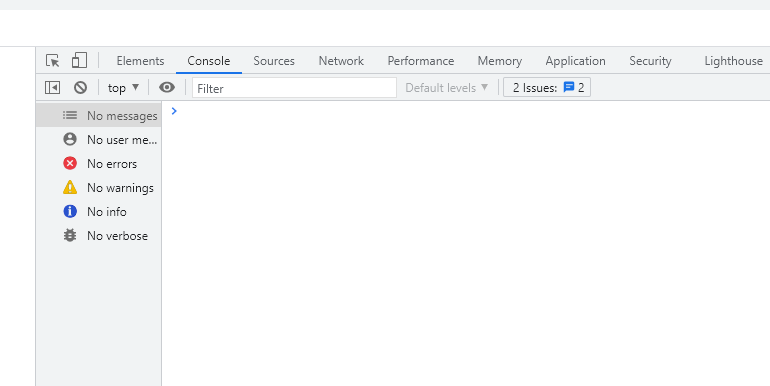Switch to the Network tab
The image size is (770, 386).
(x=341, y=61)
